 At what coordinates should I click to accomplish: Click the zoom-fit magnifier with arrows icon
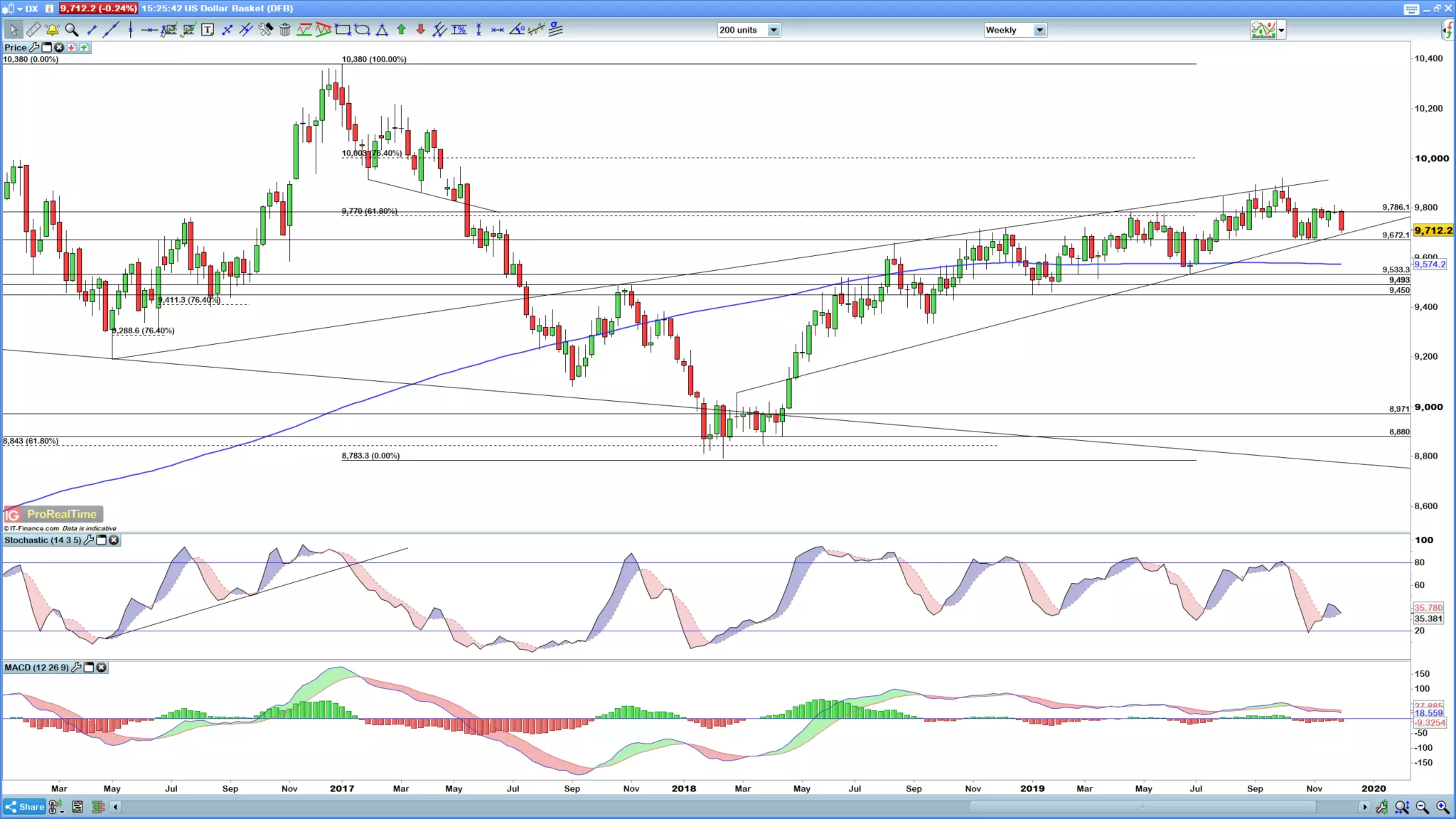[1402, 807]
